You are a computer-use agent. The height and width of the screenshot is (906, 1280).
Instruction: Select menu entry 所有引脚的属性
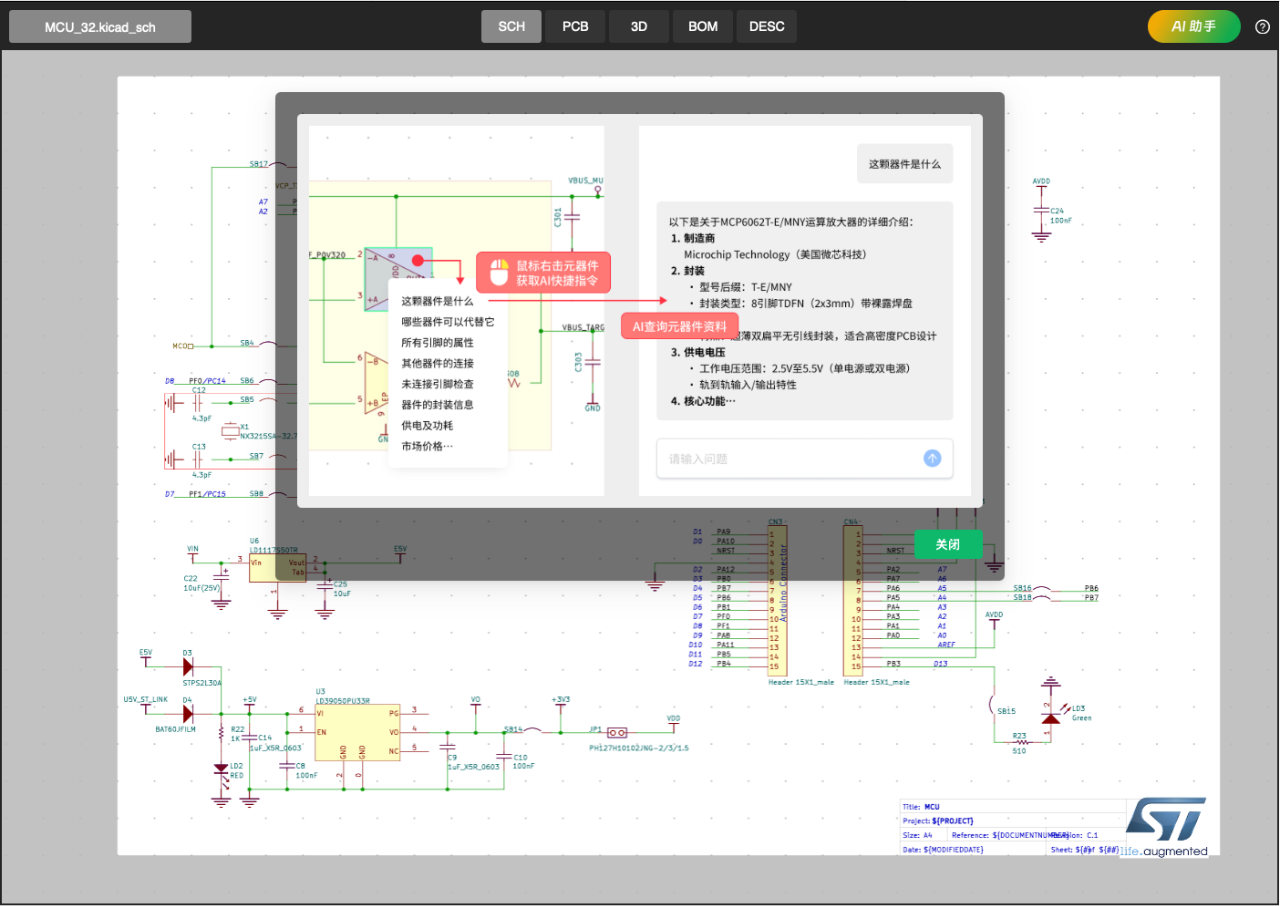(438, 343)
